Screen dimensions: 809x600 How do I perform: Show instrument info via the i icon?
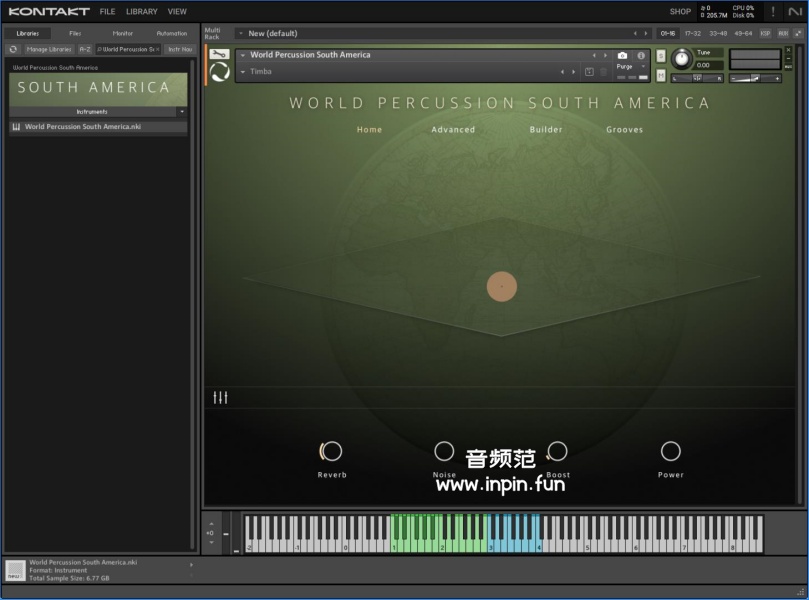[x=641, y=55]
